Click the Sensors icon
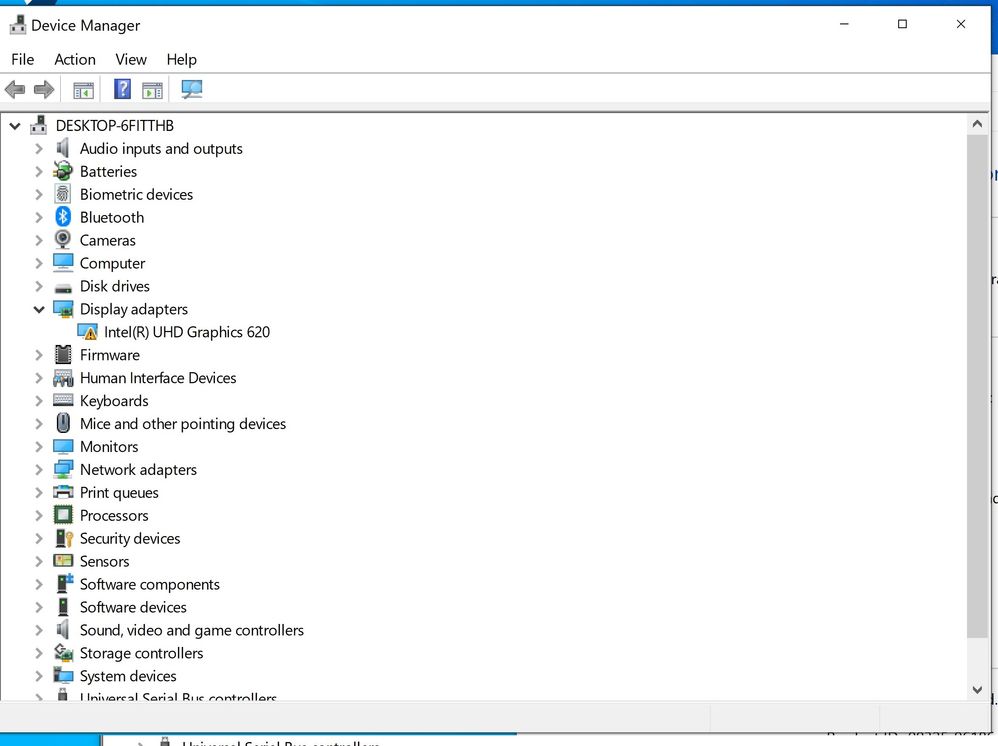The image size is (998, 746). (x=63, y=561)
